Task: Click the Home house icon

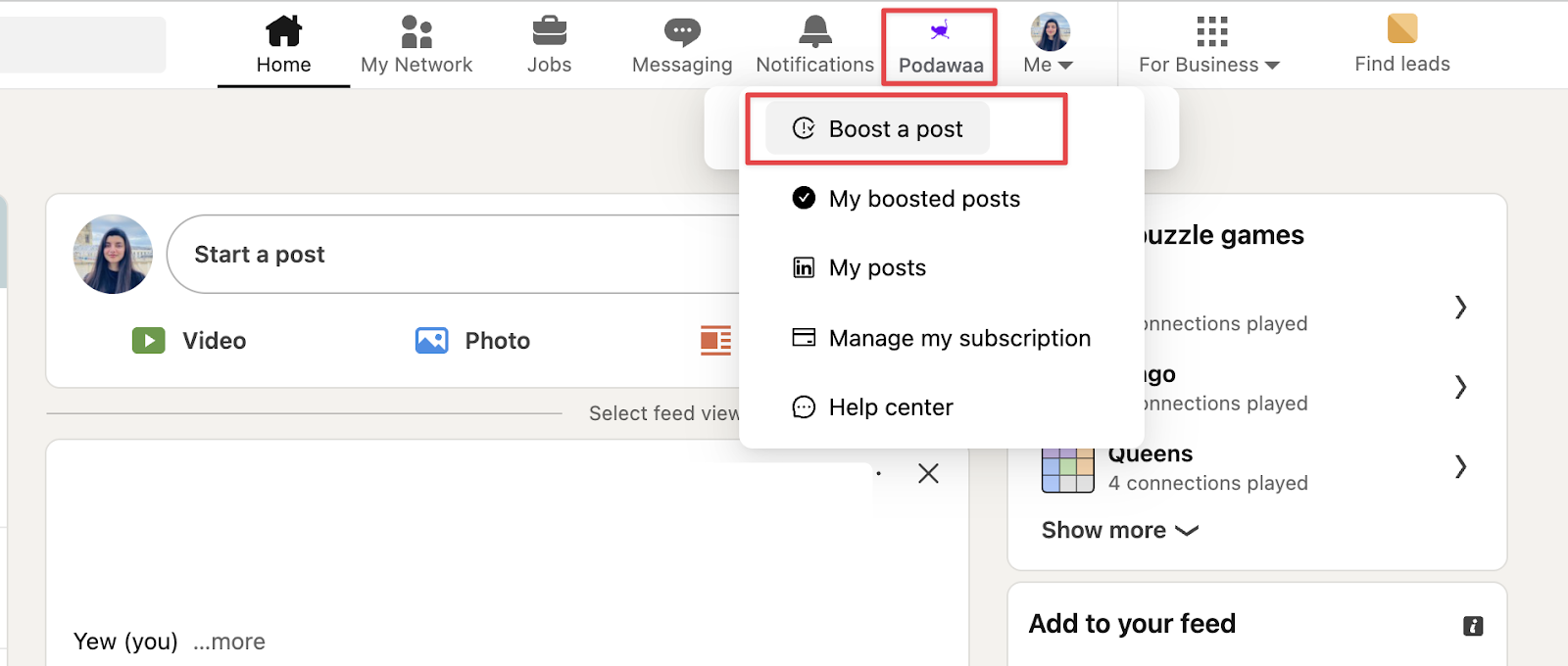Action: (x=284, y=30)
